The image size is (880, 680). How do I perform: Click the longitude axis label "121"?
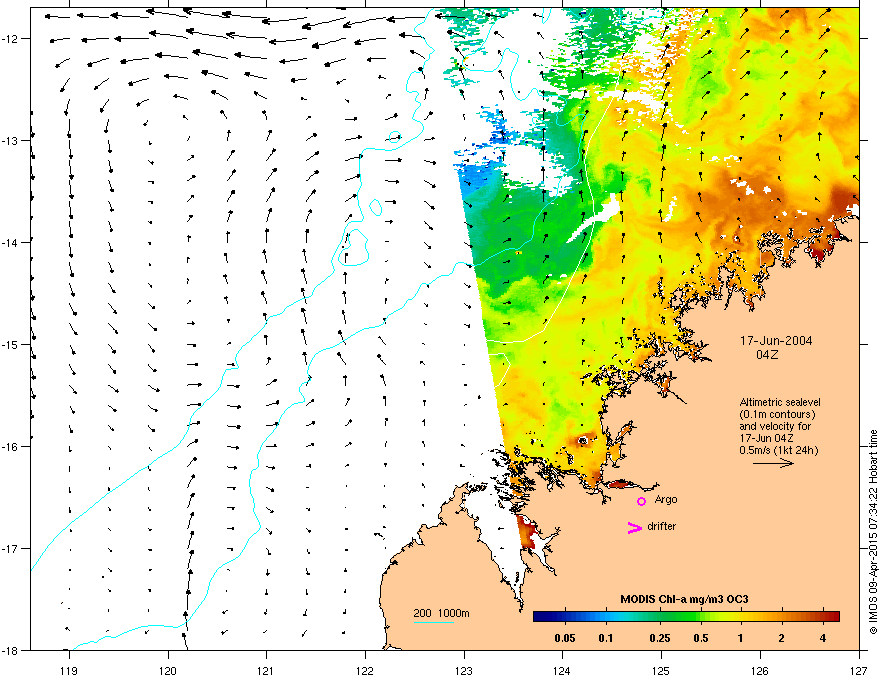click(x=266, y=670)
